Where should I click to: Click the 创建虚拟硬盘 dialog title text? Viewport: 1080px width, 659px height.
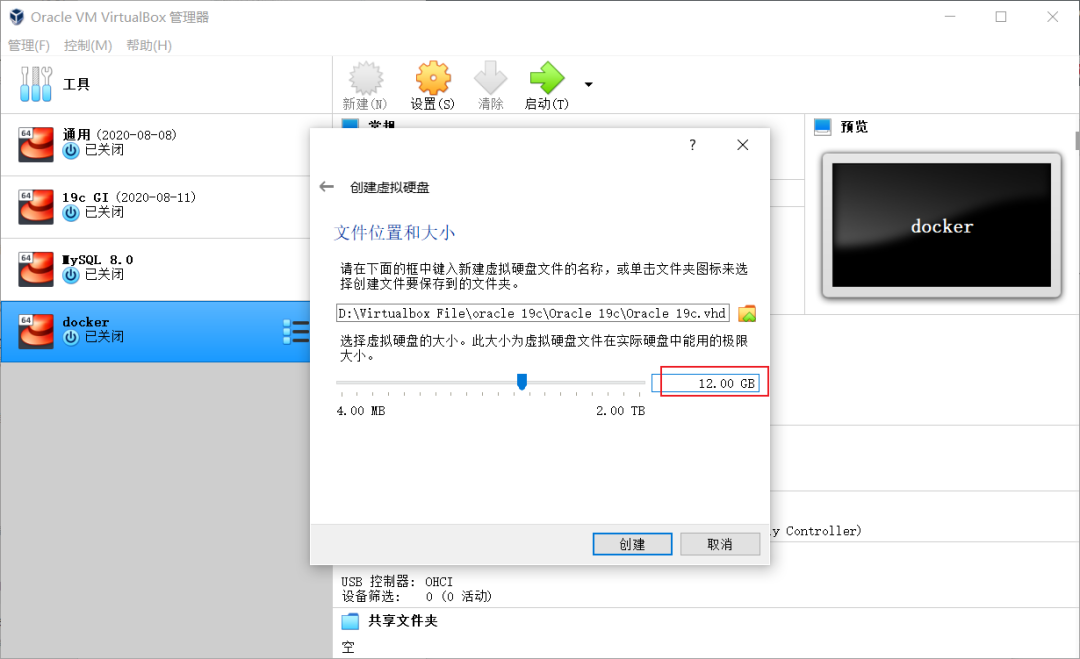coord(390,187)
